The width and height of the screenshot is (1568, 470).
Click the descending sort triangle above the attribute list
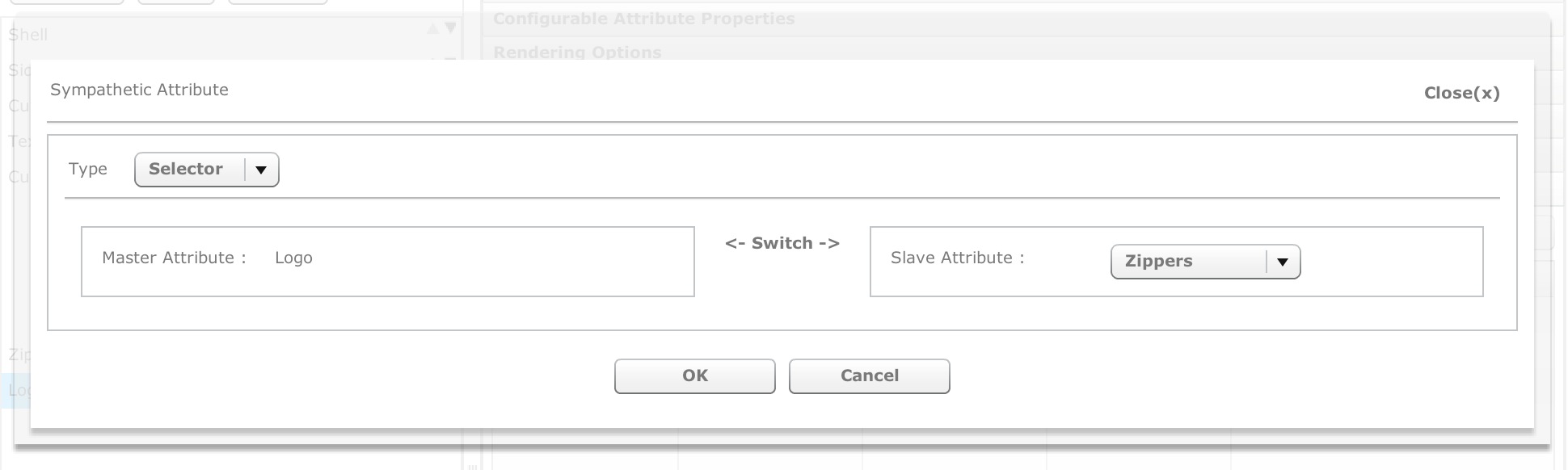450,27
